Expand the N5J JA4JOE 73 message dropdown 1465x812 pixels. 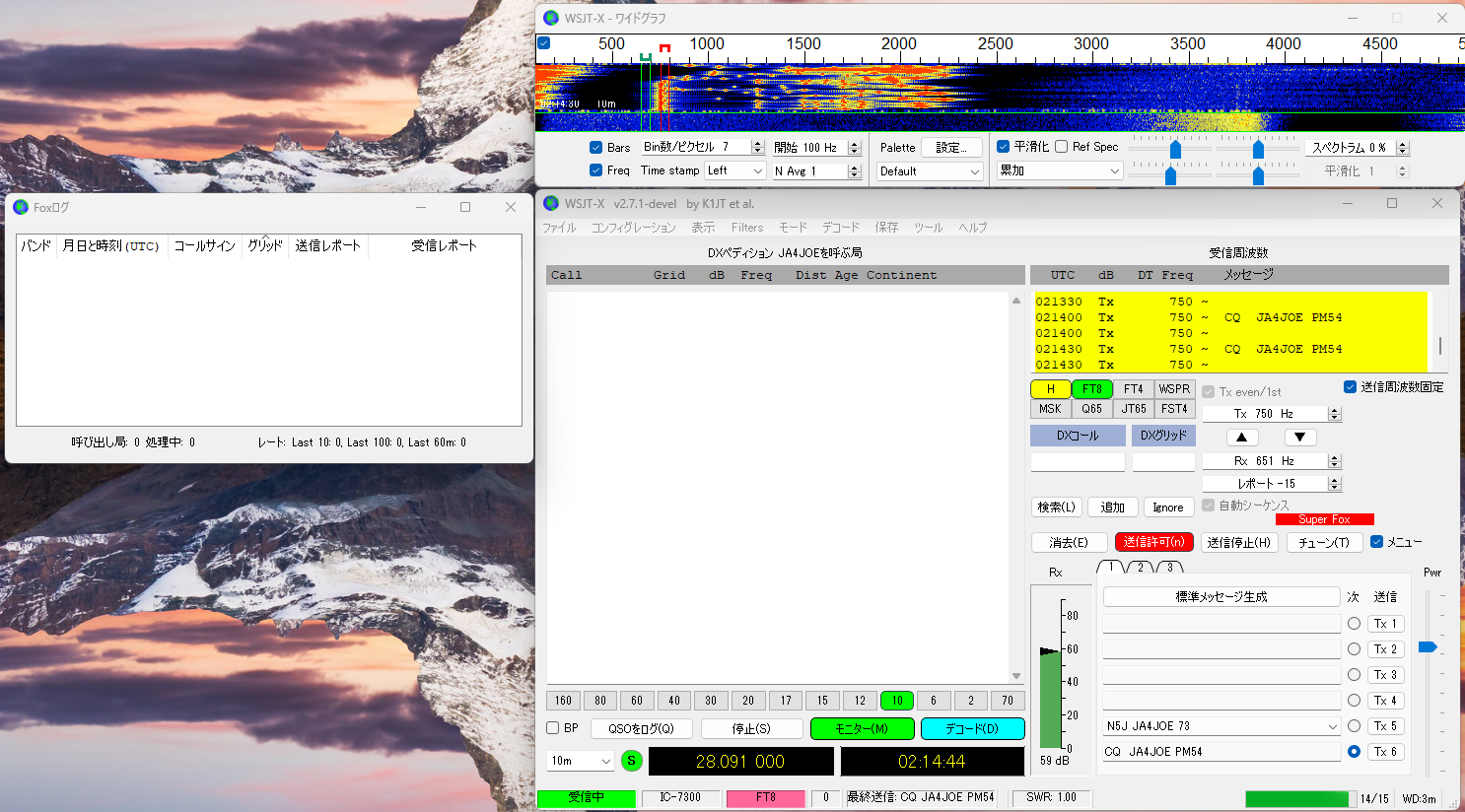tap(1221, 726)
